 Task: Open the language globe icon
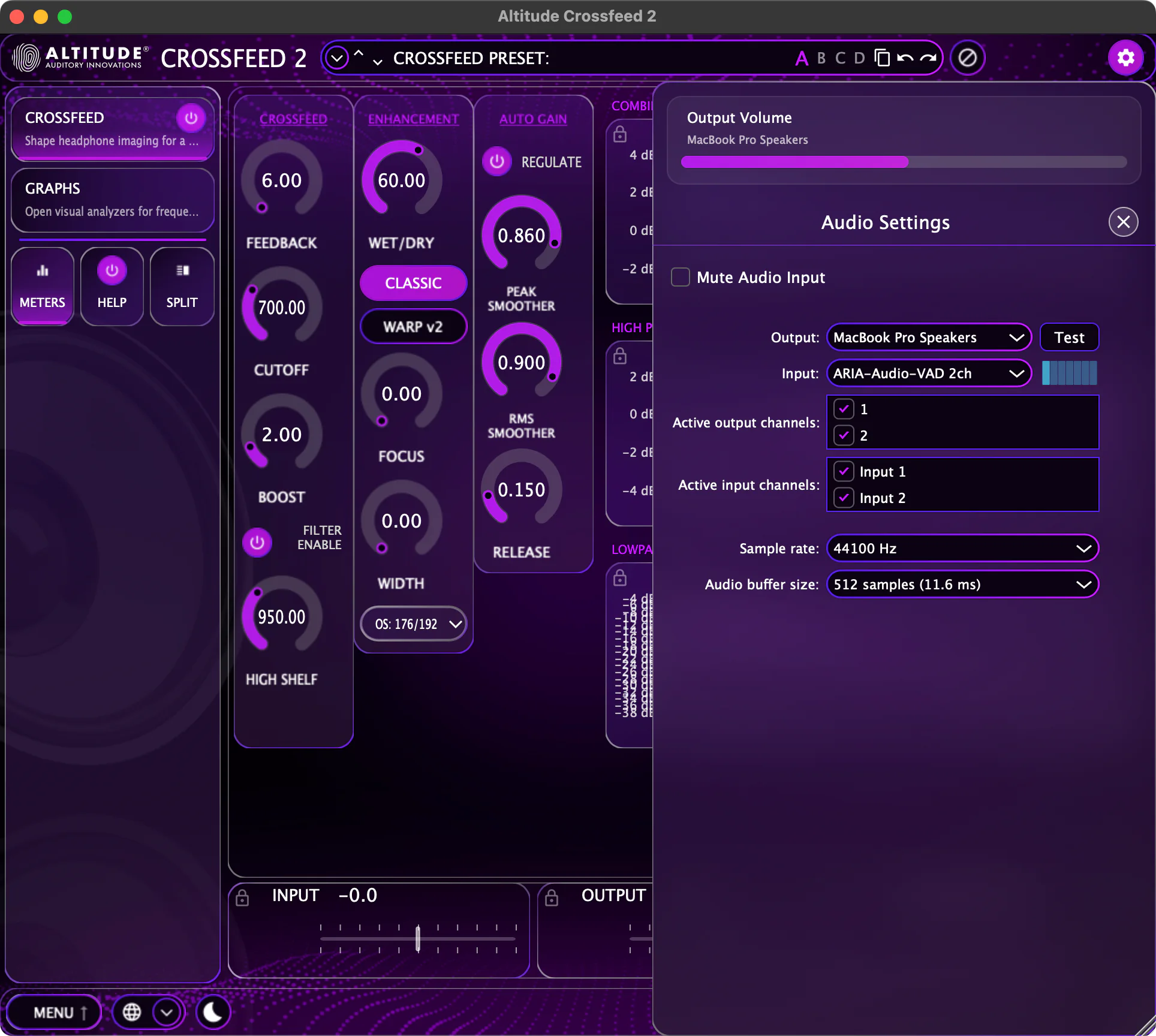132,1013
